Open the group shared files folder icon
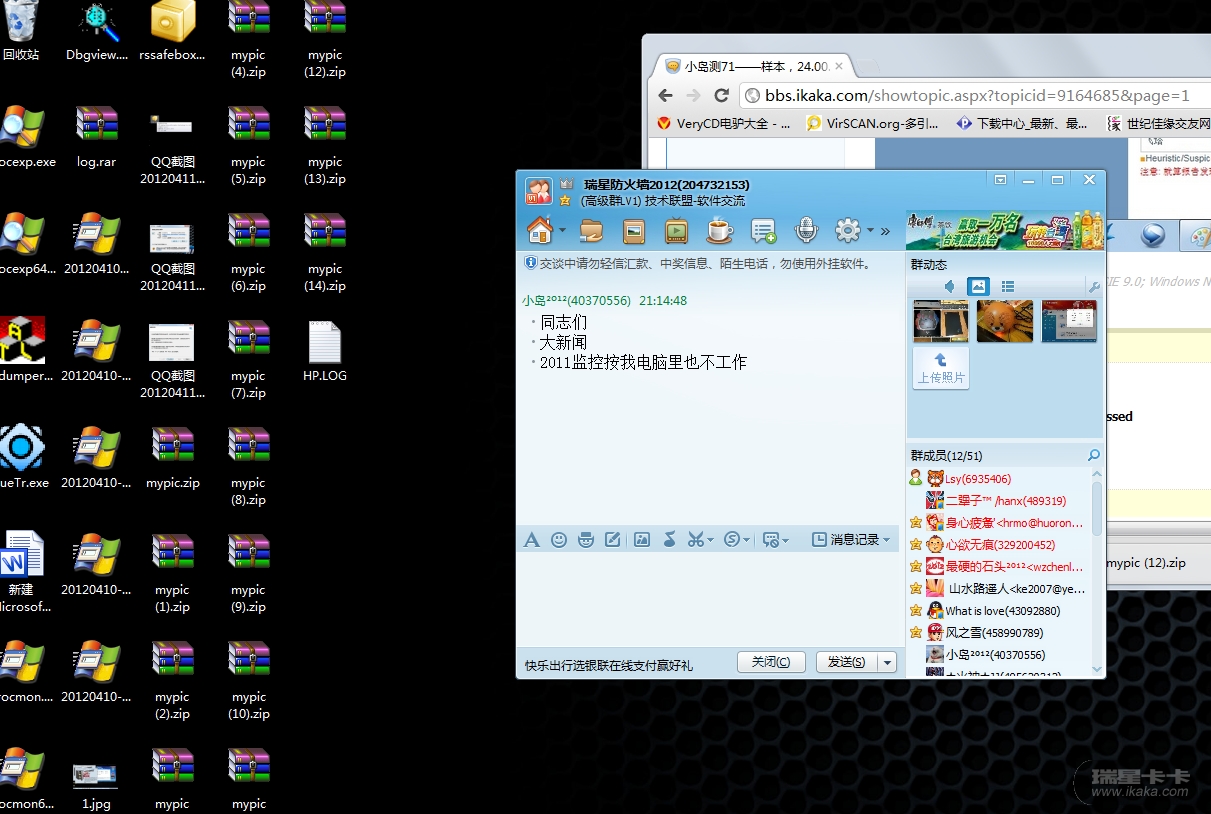 point(591,231)
